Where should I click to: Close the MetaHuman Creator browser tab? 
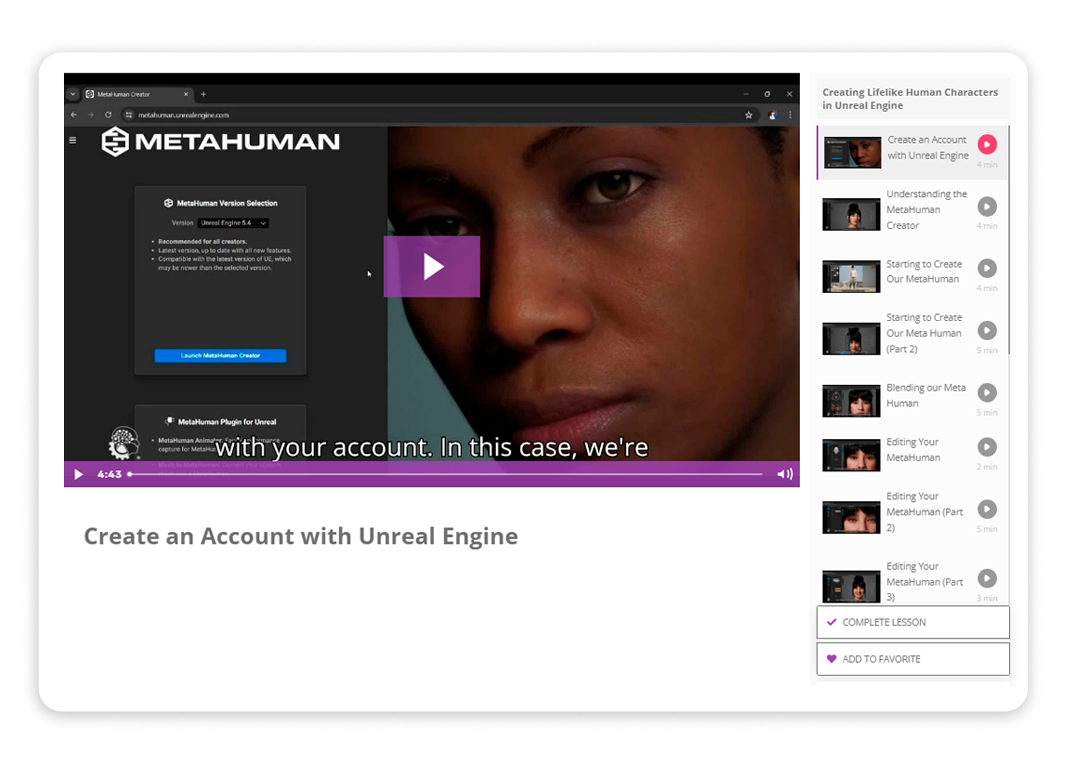[185, 94]
